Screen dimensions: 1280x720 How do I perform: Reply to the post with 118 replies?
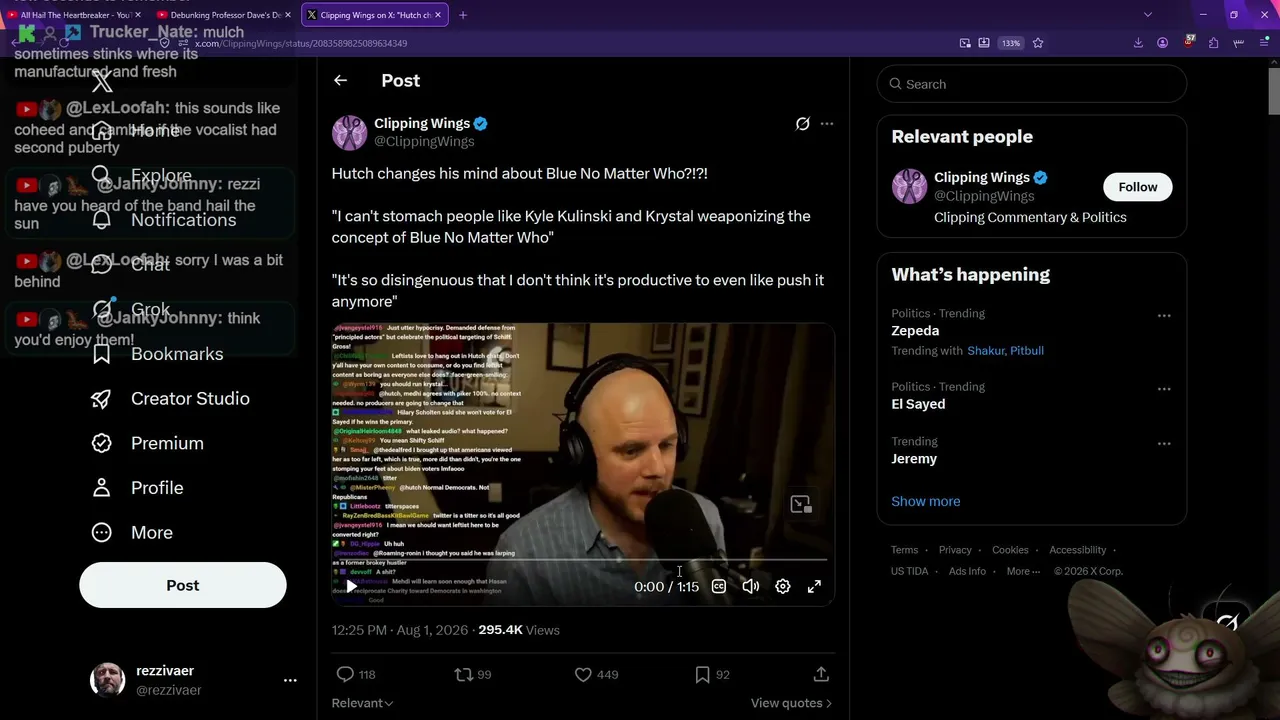click(355, 675)
